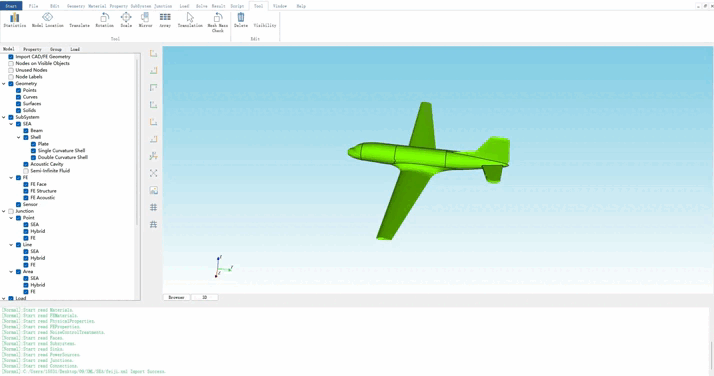Run Mesh Mass Check

coord(218,22)
